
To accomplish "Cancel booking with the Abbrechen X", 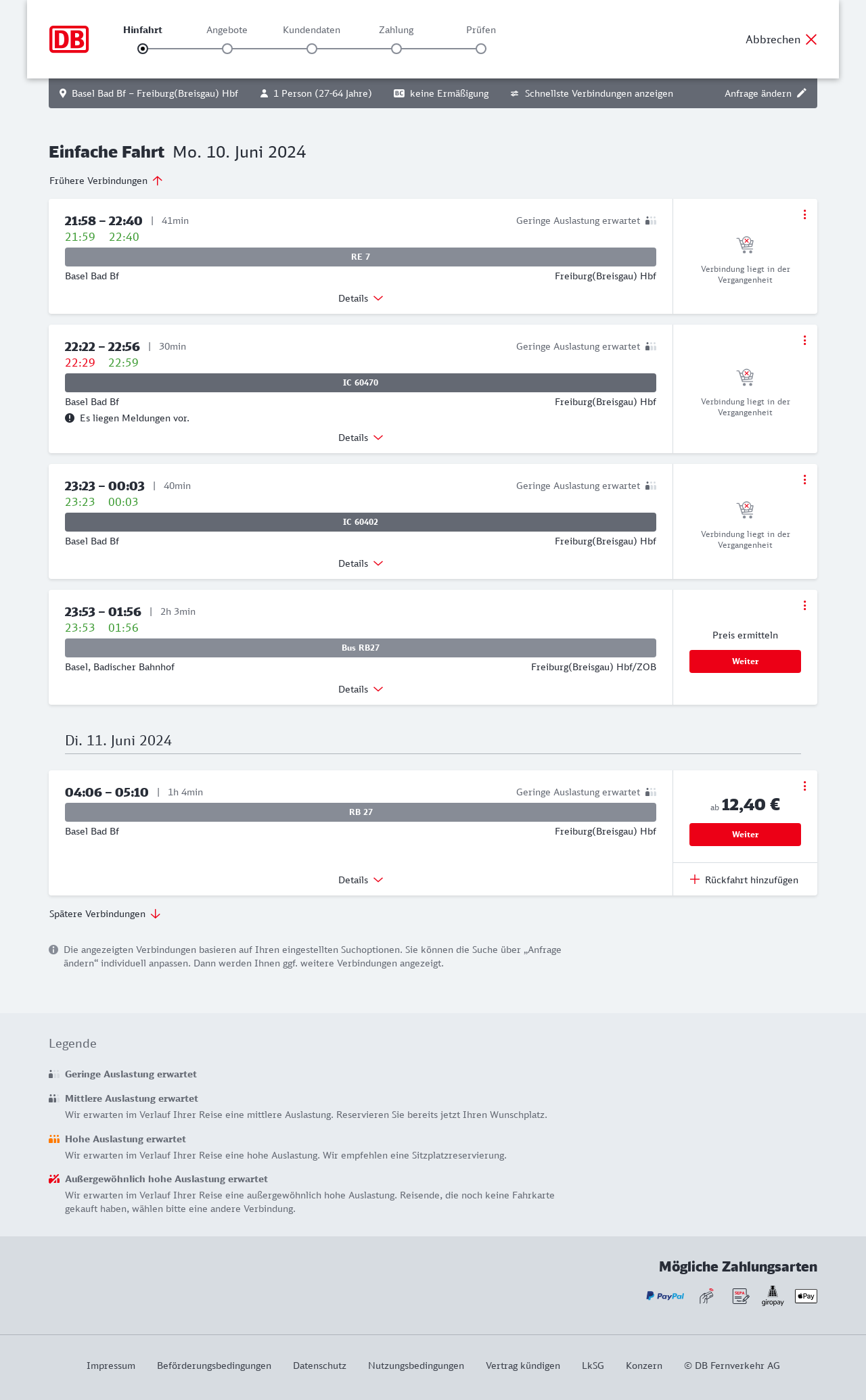I will [x=811, y=40].
